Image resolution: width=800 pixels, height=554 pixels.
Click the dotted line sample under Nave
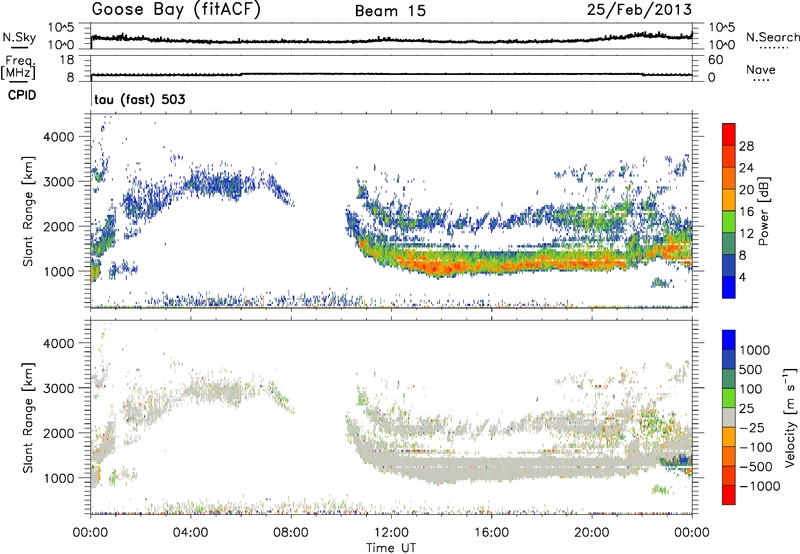coord(761,81)
